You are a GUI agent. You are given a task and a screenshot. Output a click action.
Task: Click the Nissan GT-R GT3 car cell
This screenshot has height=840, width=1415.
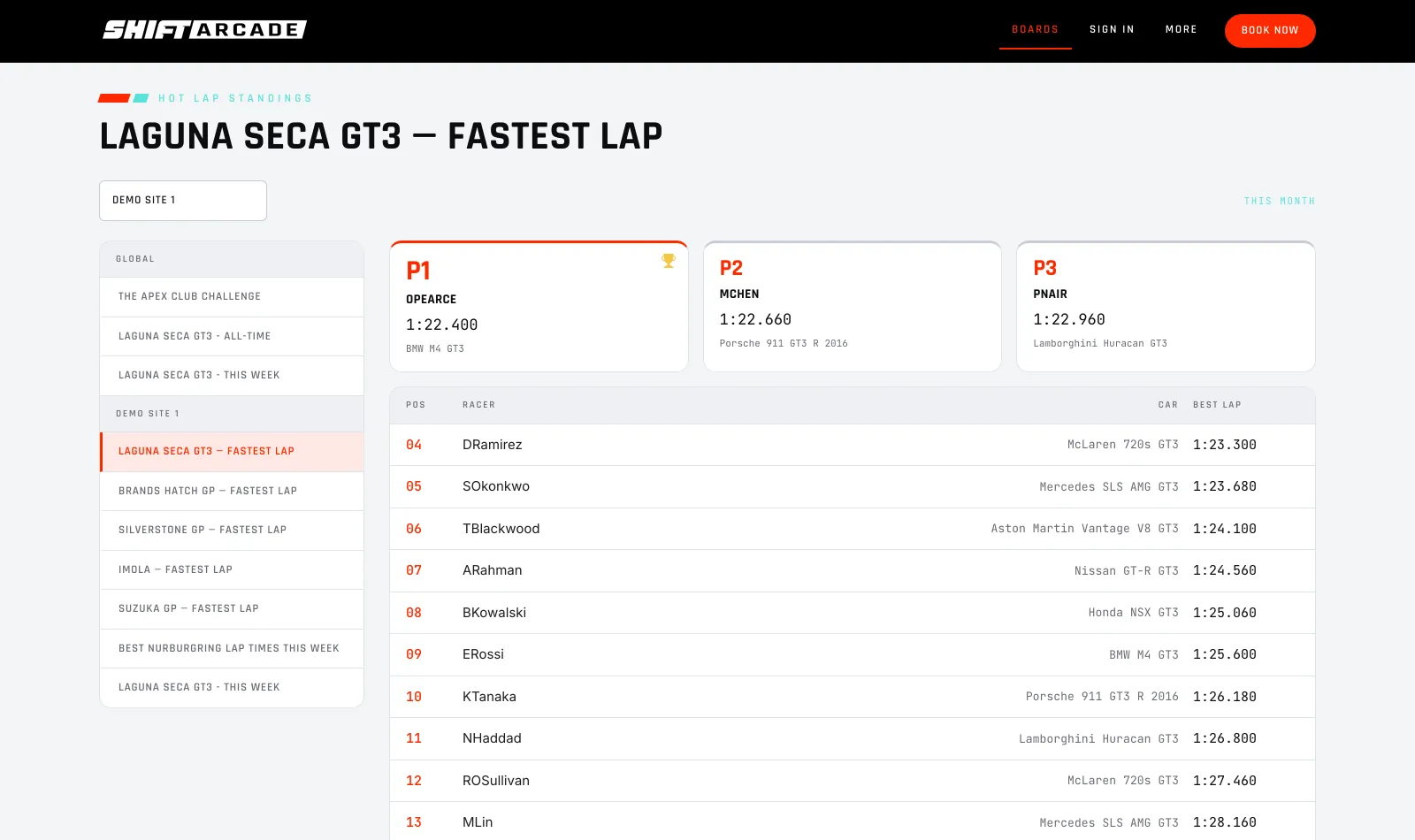(1127, 571)
